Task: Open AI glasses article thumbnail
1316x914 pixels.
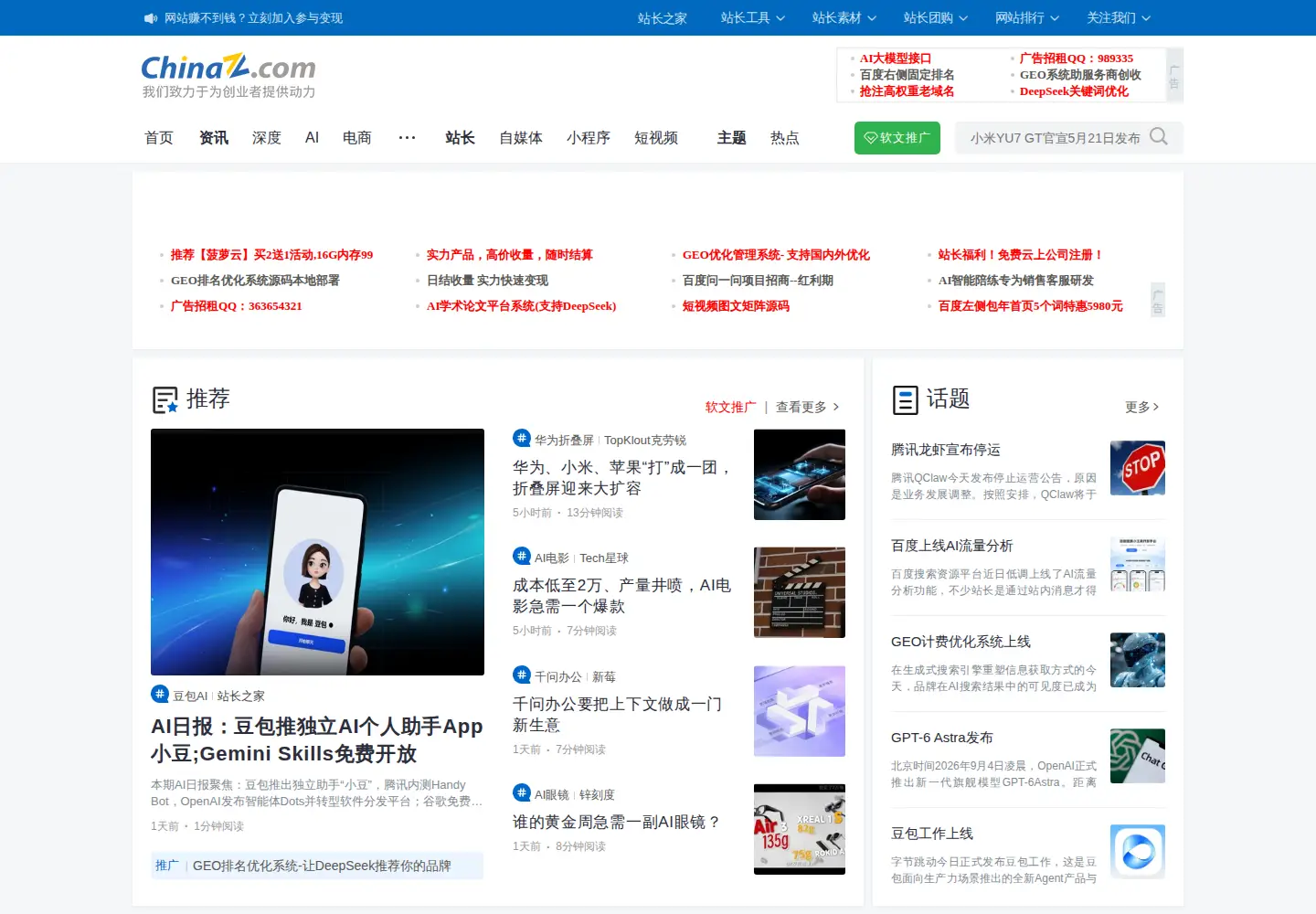Action: click(800, 829)
